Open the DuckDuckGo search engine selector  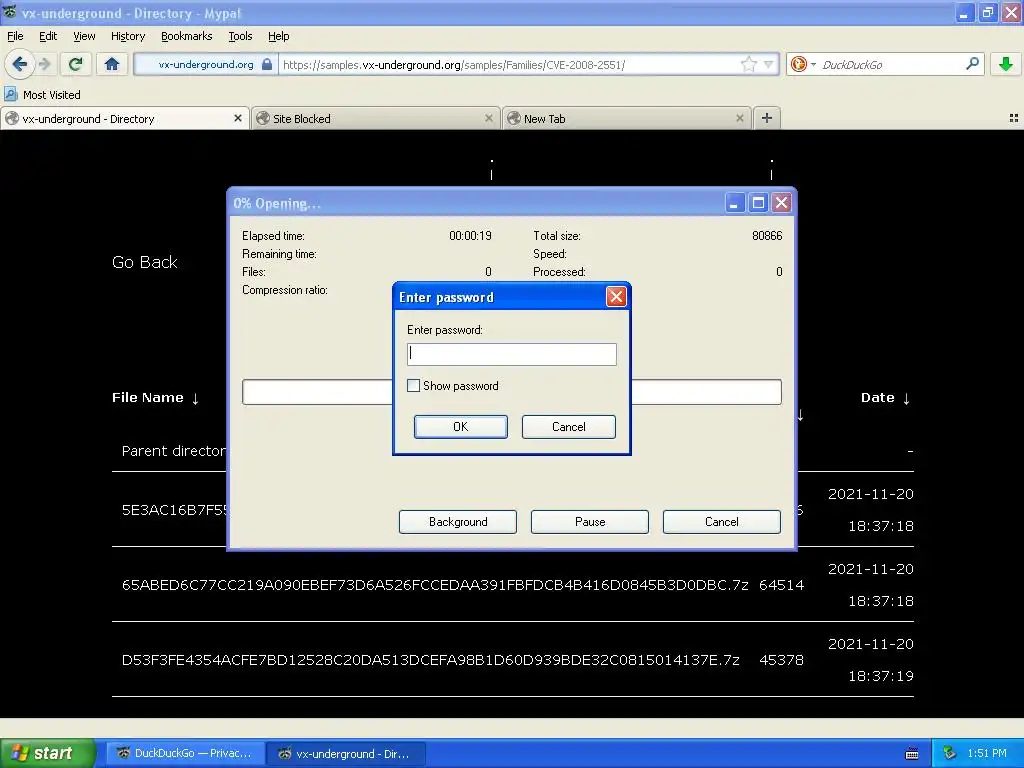(x=803, y=64)
